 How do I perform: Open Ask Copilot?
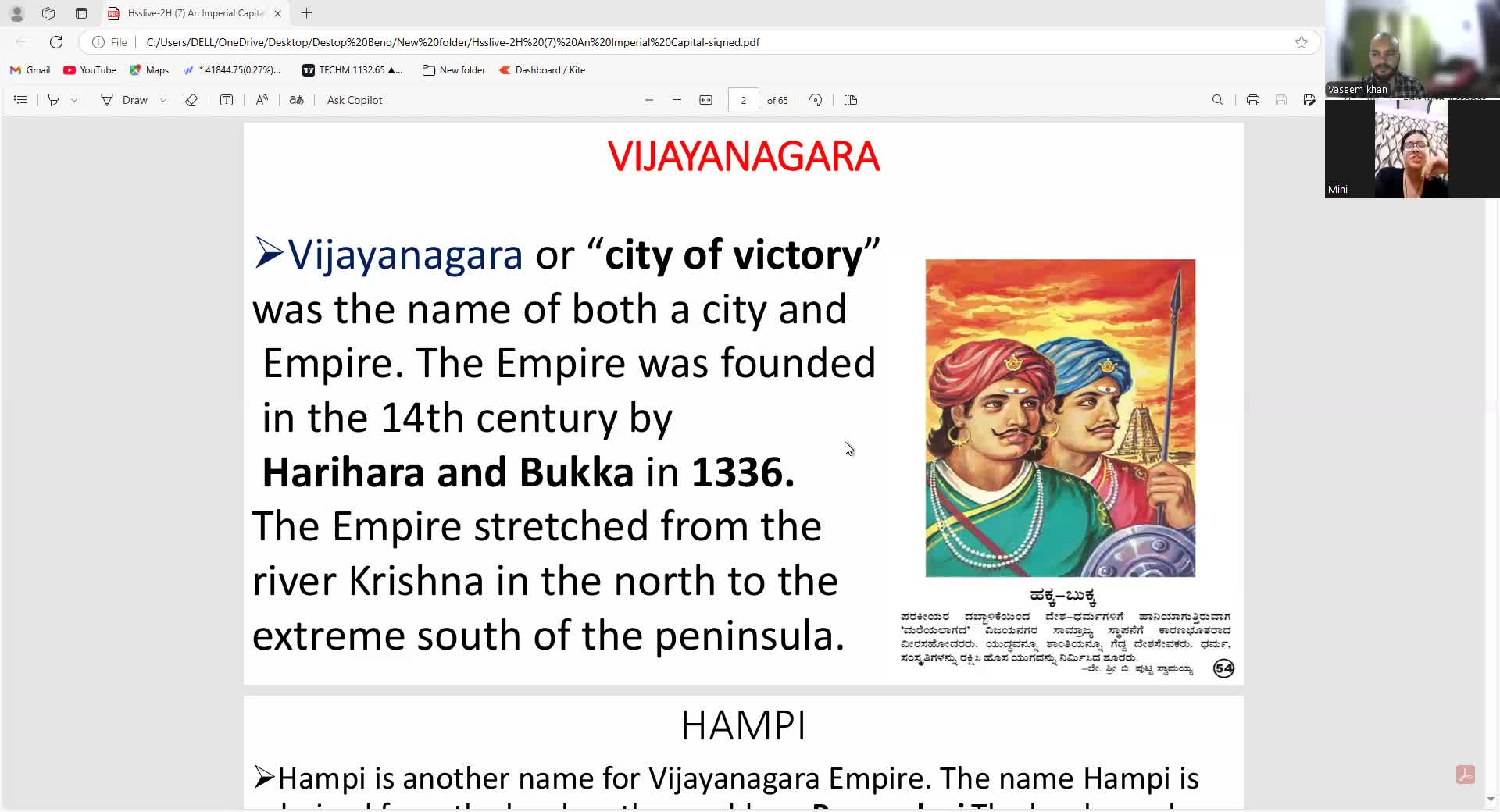pos(355,100)
